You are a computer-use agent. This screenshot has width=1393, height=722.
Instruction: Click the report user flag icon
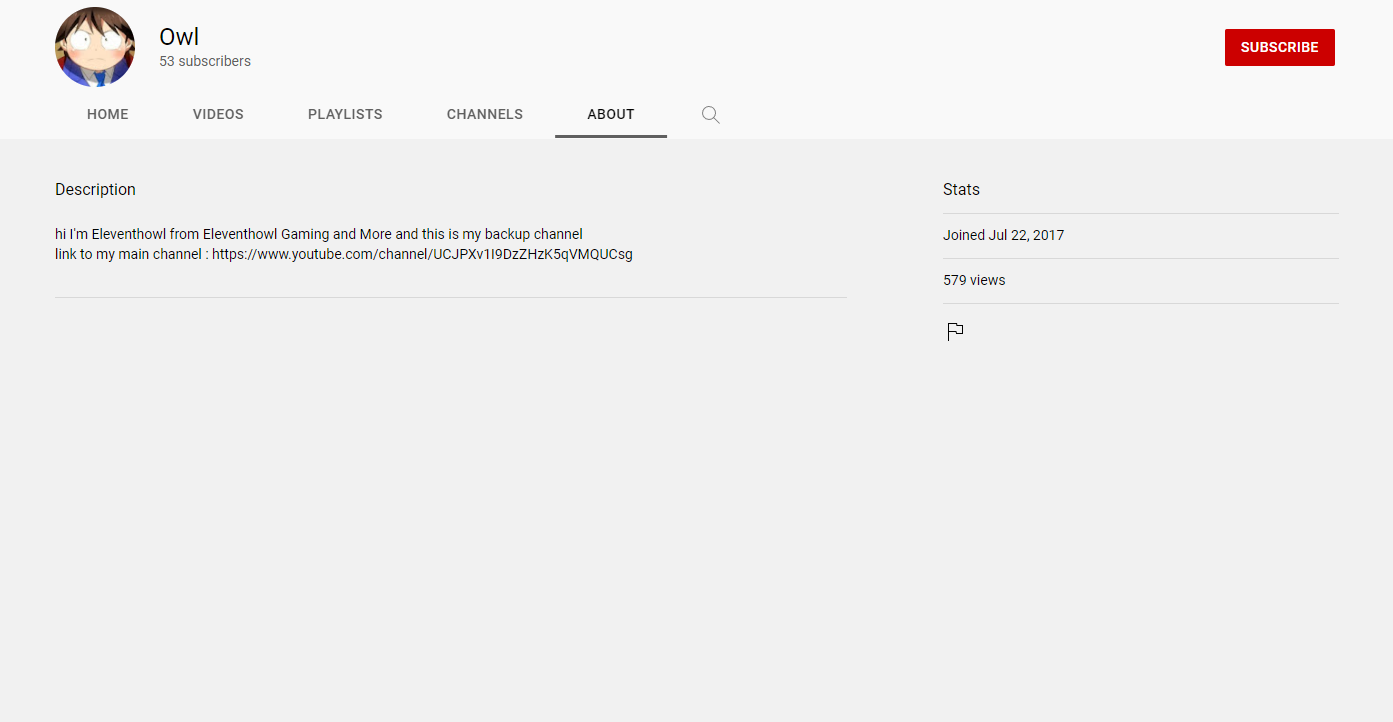click(x=955, y=331)
